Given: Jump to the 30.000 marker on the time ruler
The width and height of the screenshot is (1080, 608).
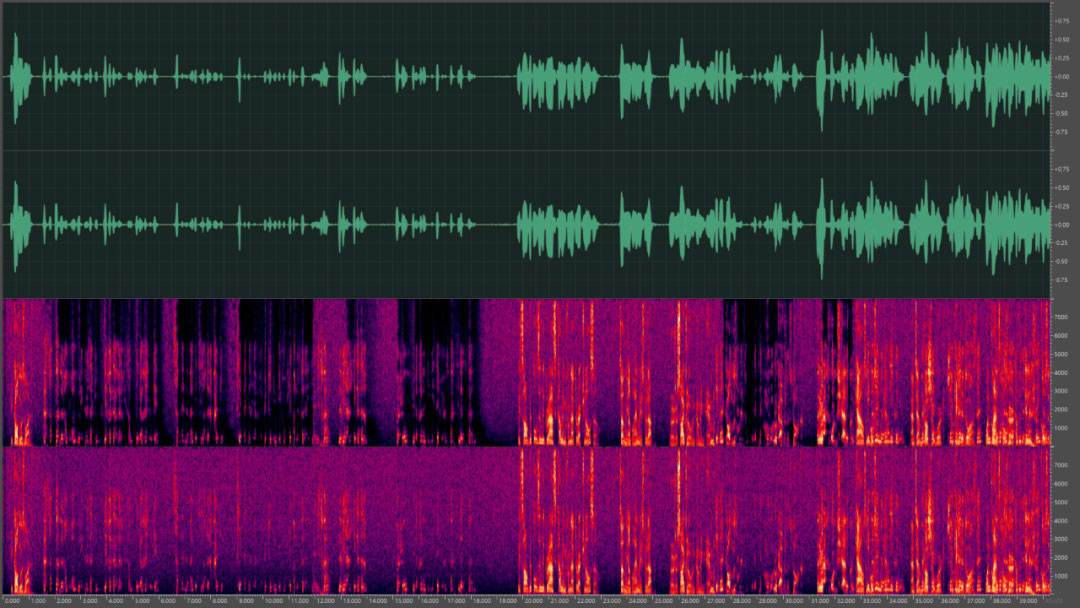Looking at the screenshot, I should [793, 601].
